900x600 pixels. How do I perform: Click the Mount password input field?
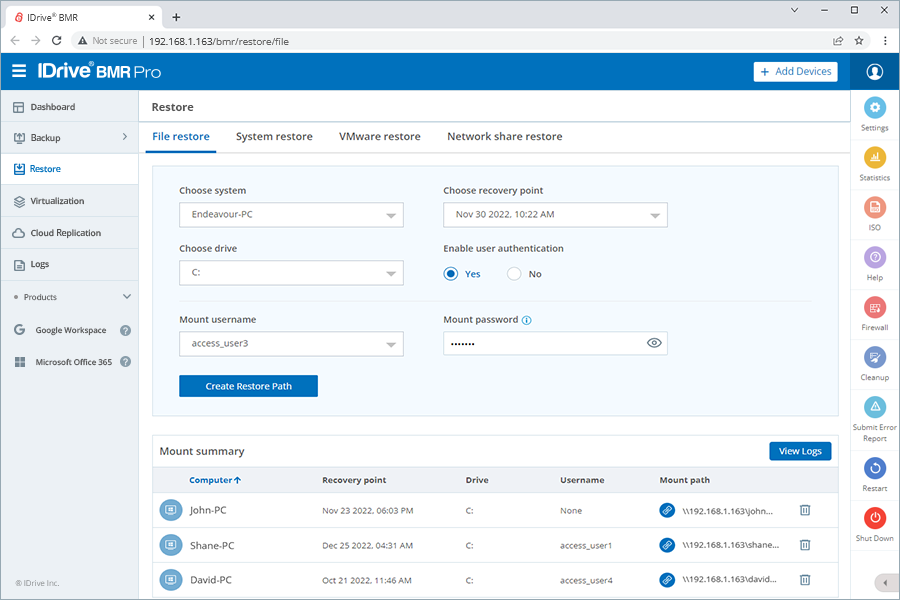[x=555, y=343]
